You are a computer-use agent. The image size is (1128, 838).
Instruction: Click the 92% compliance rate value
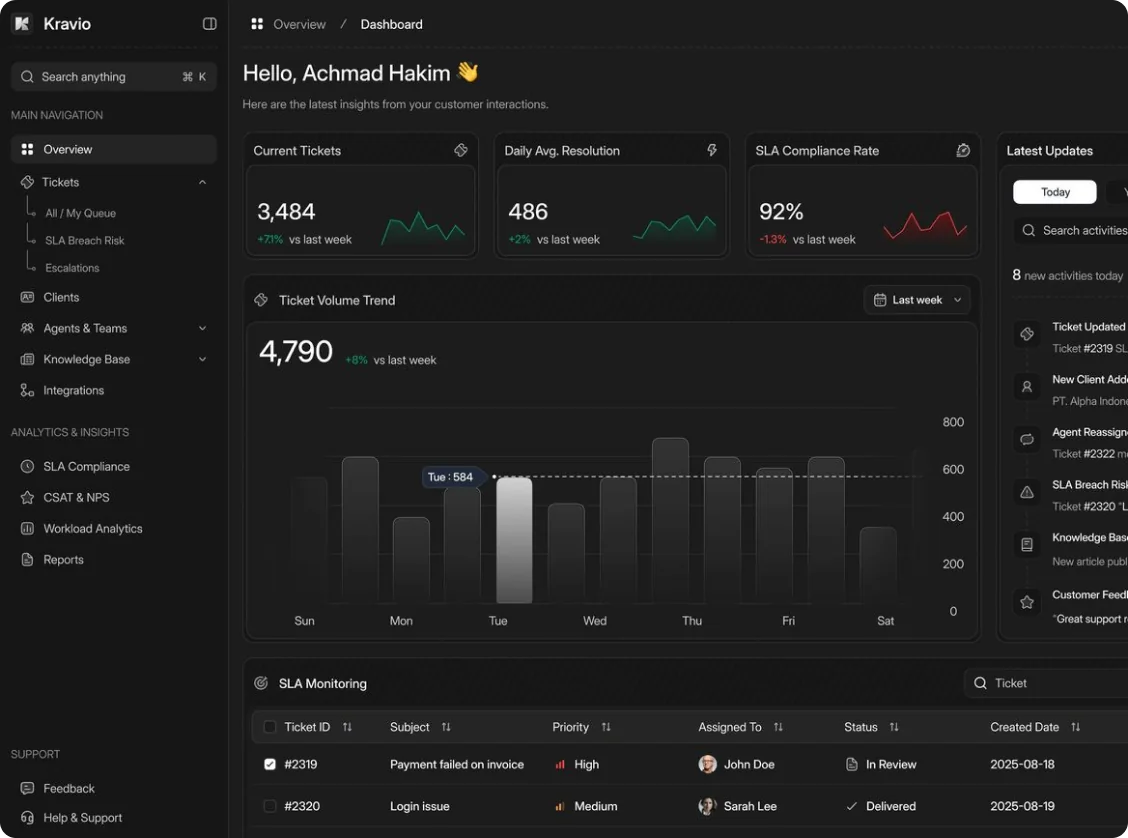click(x=781, y=211)
